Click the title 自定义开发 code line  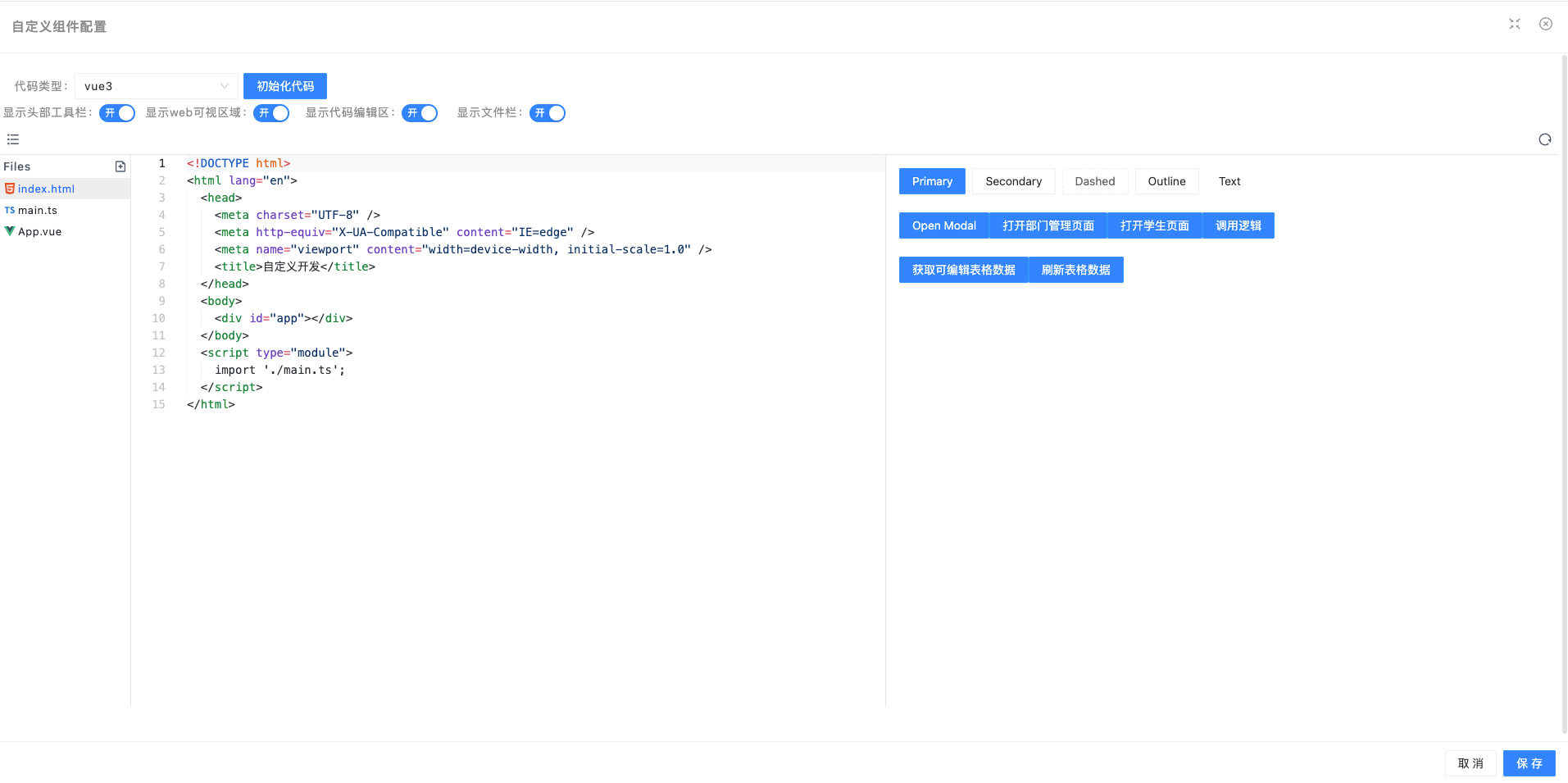tap(295, 266)
